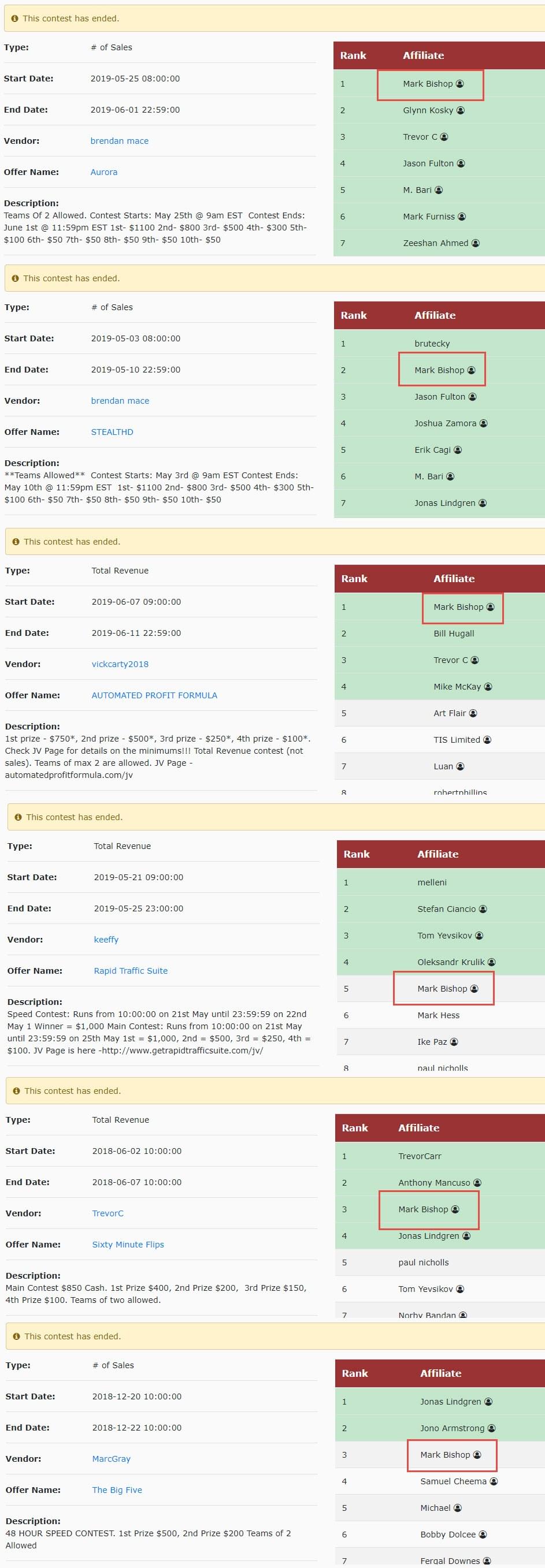Open Michael's profile icon

[458, 1508]
